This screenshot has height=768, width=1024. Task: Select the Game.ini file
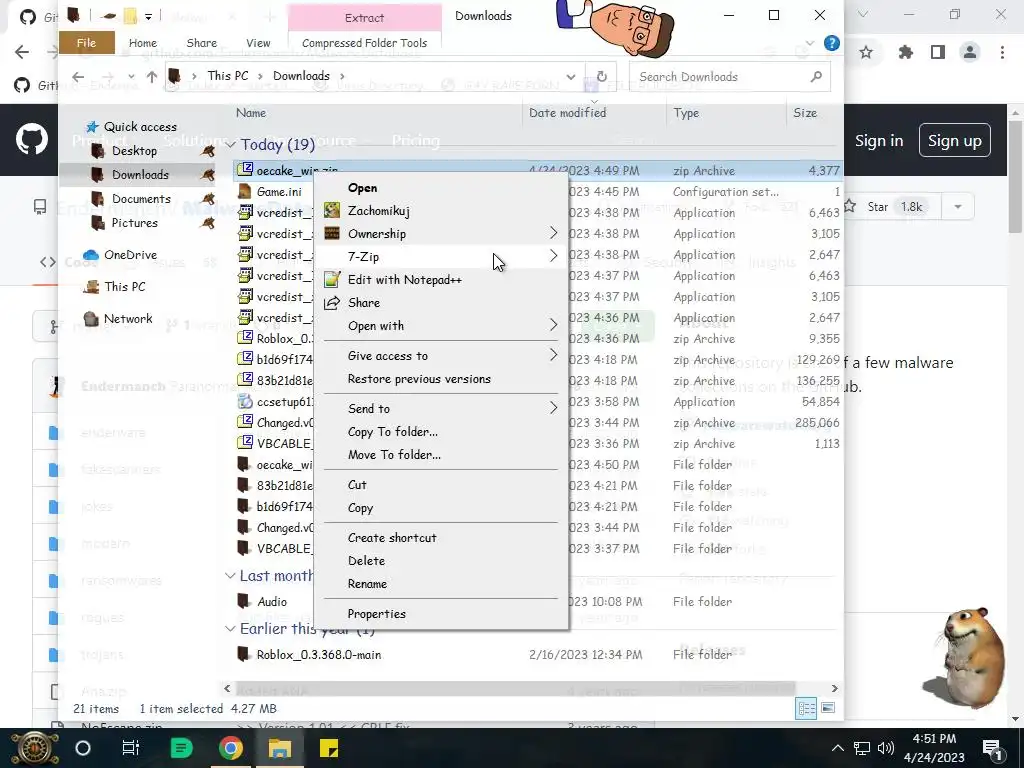pyautogui.click(x=279, y=192)
